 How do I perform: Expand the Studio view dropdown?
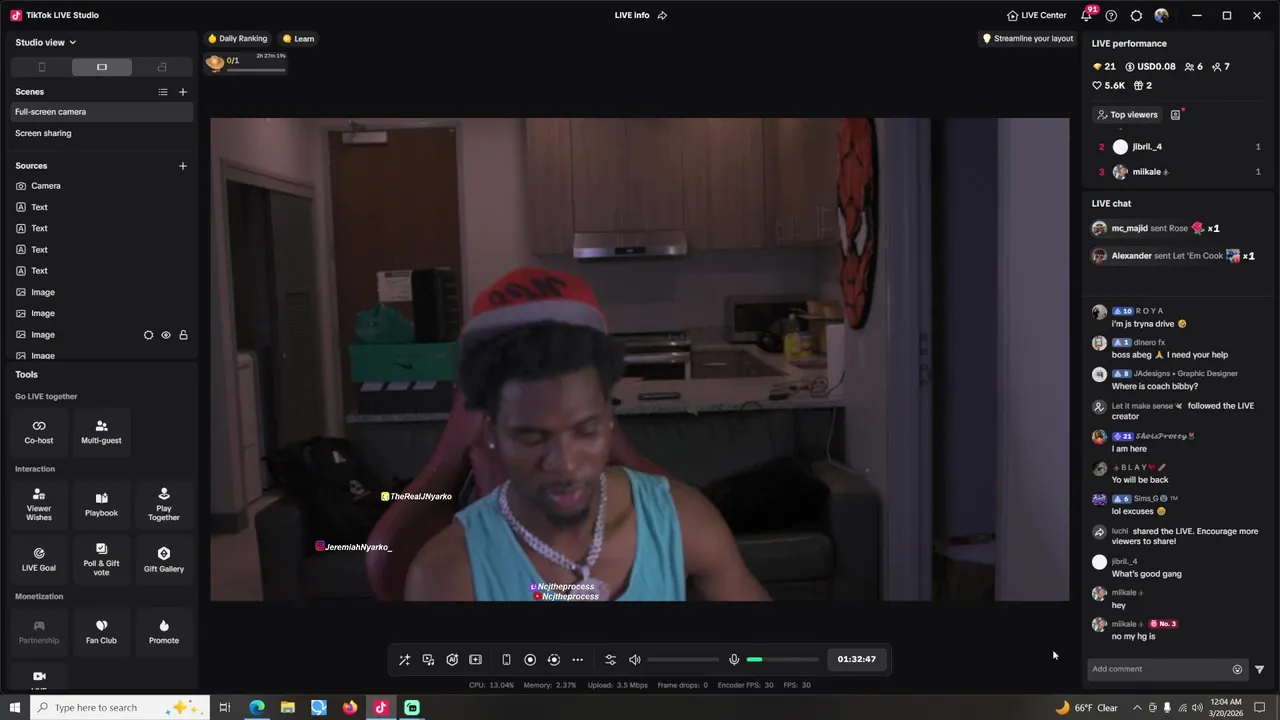pyautogui.click(x=46, y=42)
